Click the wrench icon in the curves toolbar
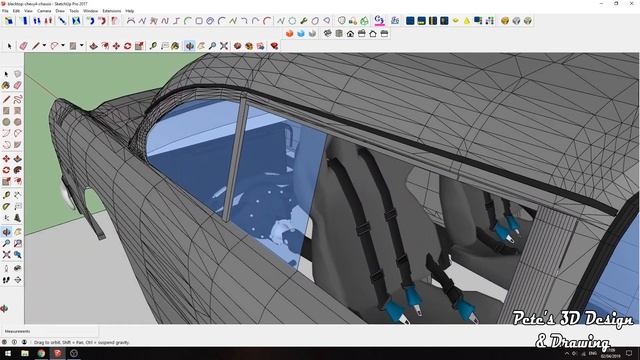640x360 pixels. [x=304, y=21]
